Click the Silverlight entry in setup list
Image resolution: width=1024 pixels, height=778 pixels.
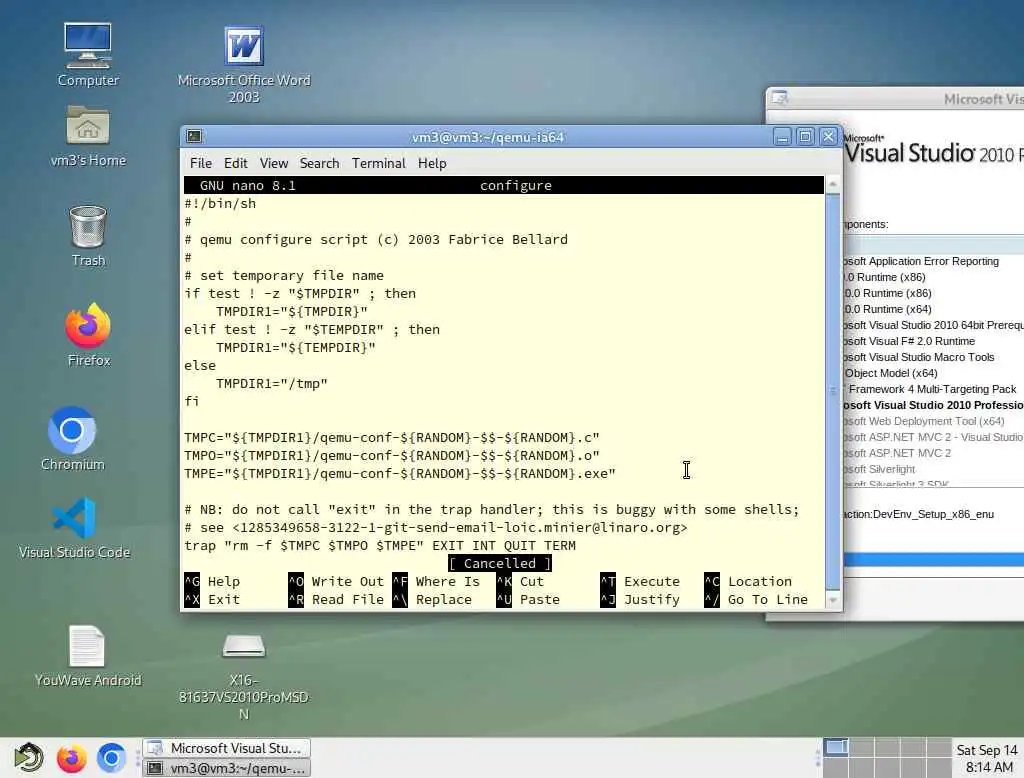click(x=880, y=469)
